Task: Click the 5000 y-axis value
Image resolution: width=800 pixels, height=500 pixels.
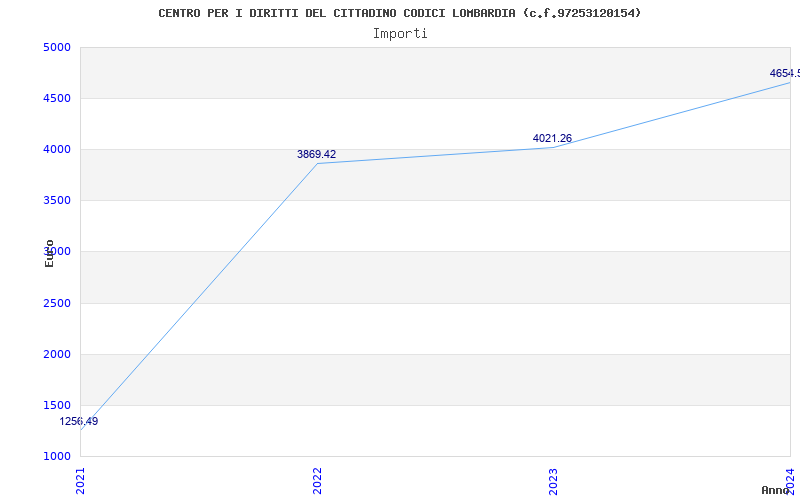Action: (57, 47)
